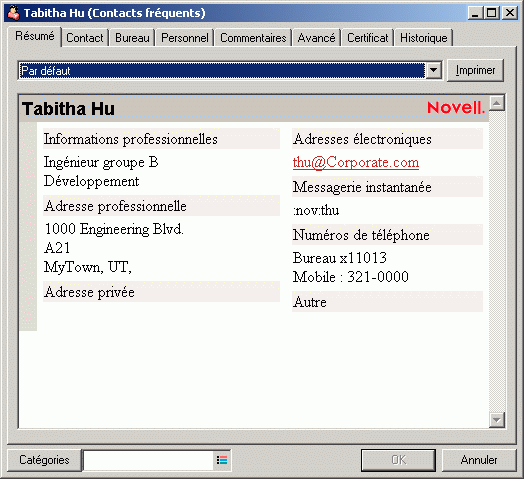
Task: Click the categories input field
Action: tap(148, 460)
